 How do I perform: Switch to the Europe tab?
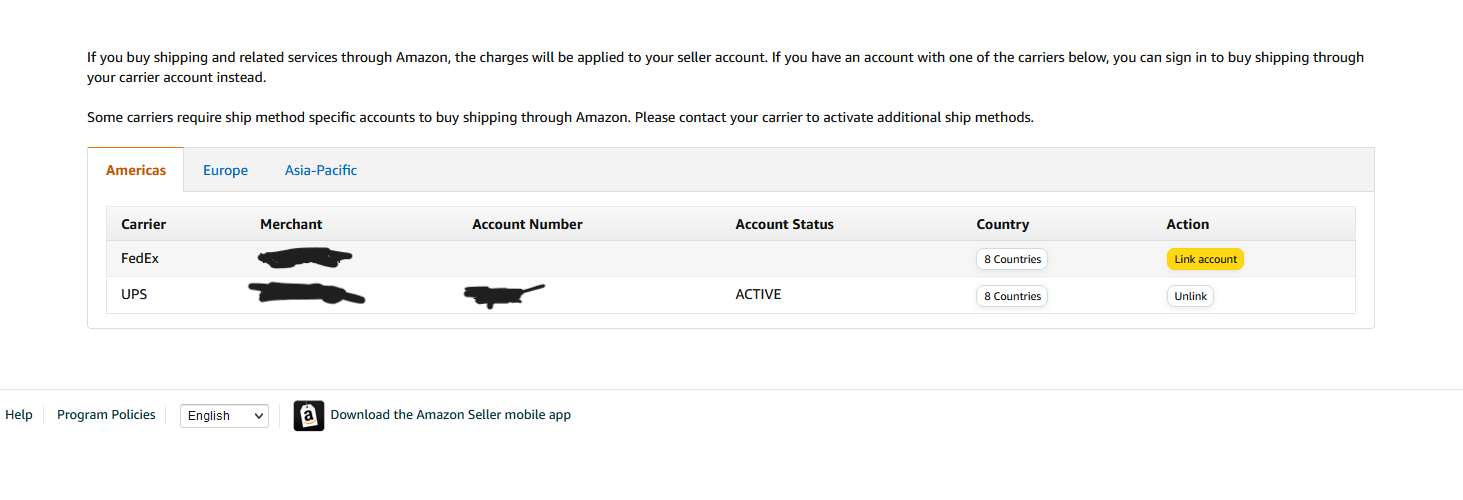(x=225, y=170)
